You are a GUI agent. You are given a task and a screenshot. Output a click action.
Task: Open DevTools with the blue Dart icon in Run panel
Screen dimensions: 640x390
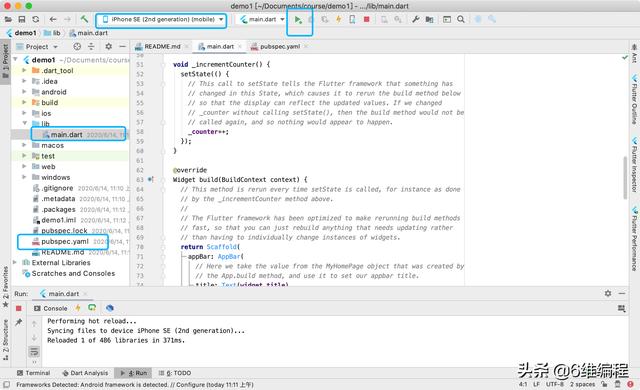coord(109,308)
